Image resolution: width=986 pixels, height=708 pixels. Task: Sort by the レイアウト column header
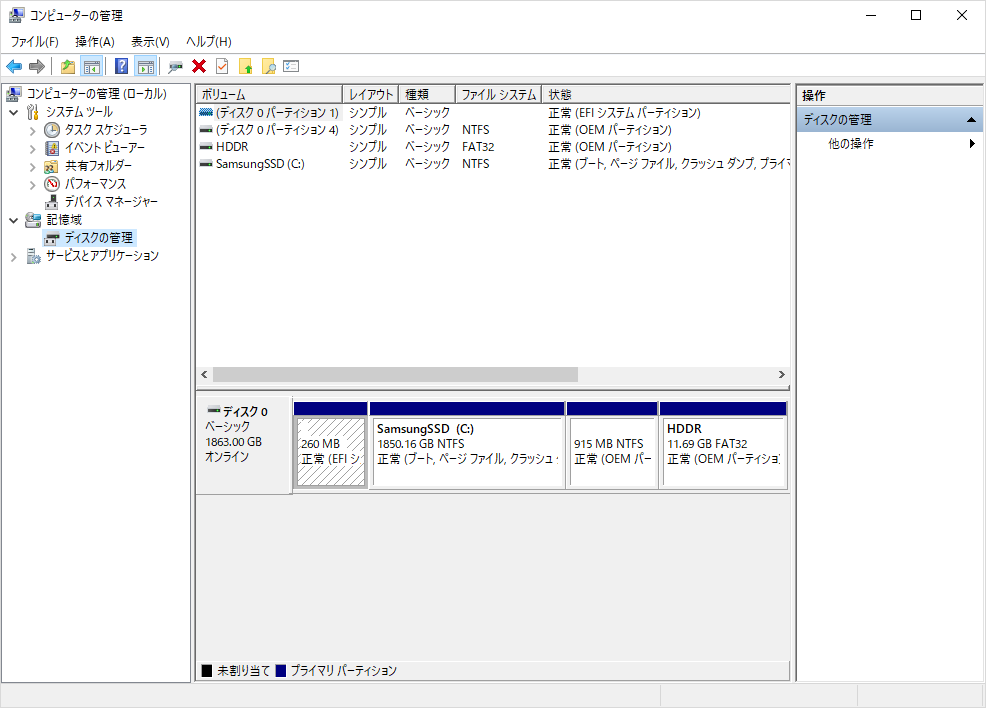(x=370, y=94)
